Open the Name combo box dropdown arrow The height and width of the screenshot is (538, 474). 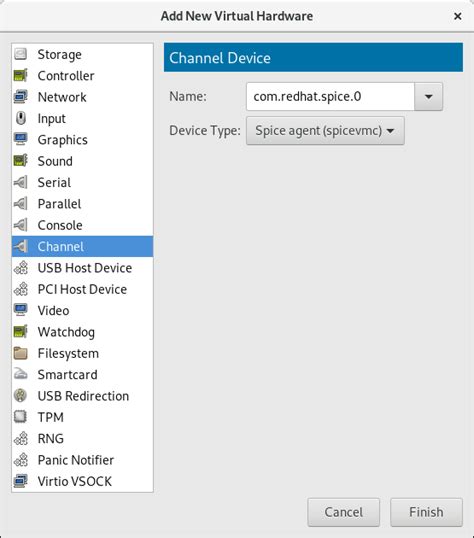click(x=428, y=96)
